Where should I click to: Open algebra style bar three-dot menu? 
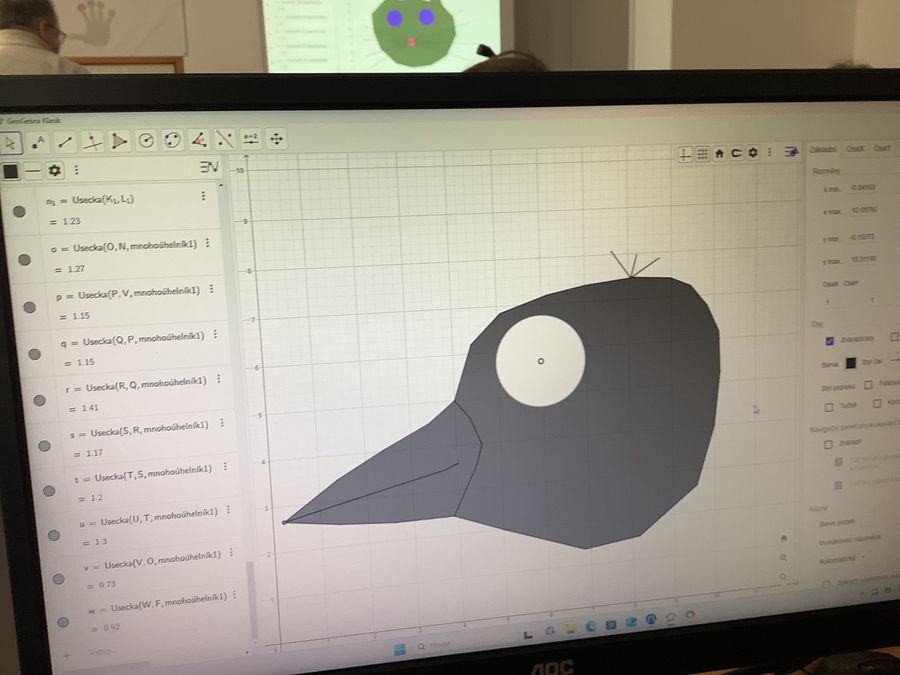[x=76, y=170]
